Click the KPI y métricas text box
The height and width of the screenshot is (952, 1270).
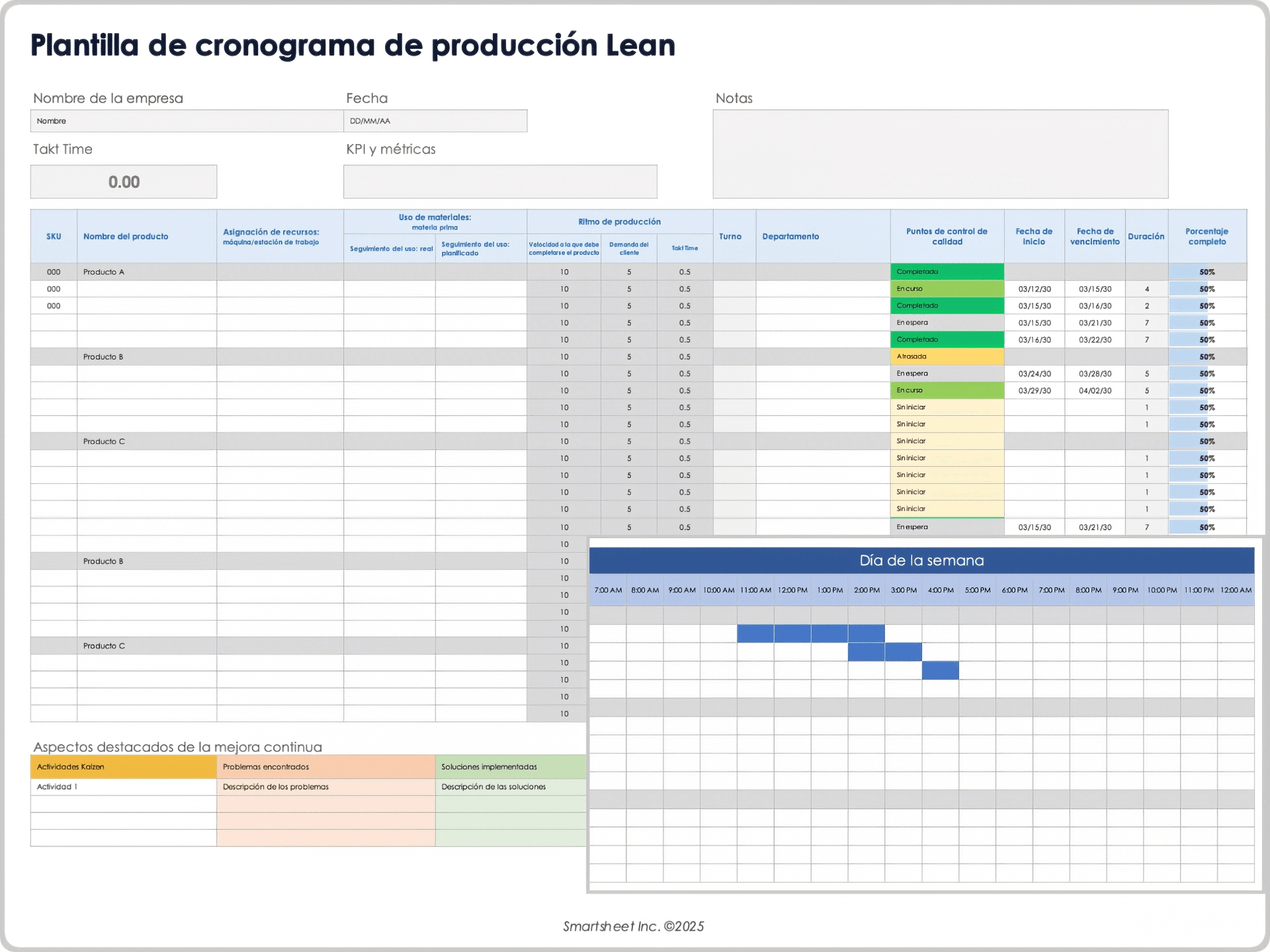click(x=500, y=182)
